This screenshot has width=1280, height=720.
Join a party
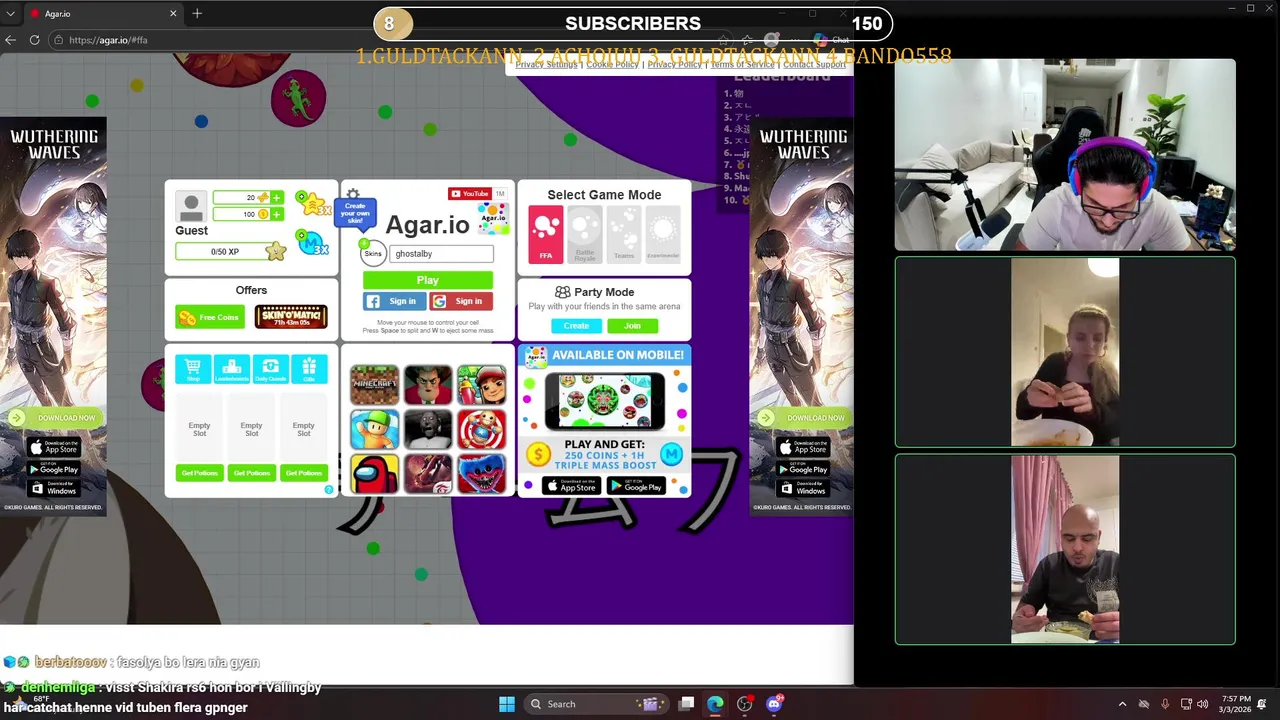[x=632, y=326]
